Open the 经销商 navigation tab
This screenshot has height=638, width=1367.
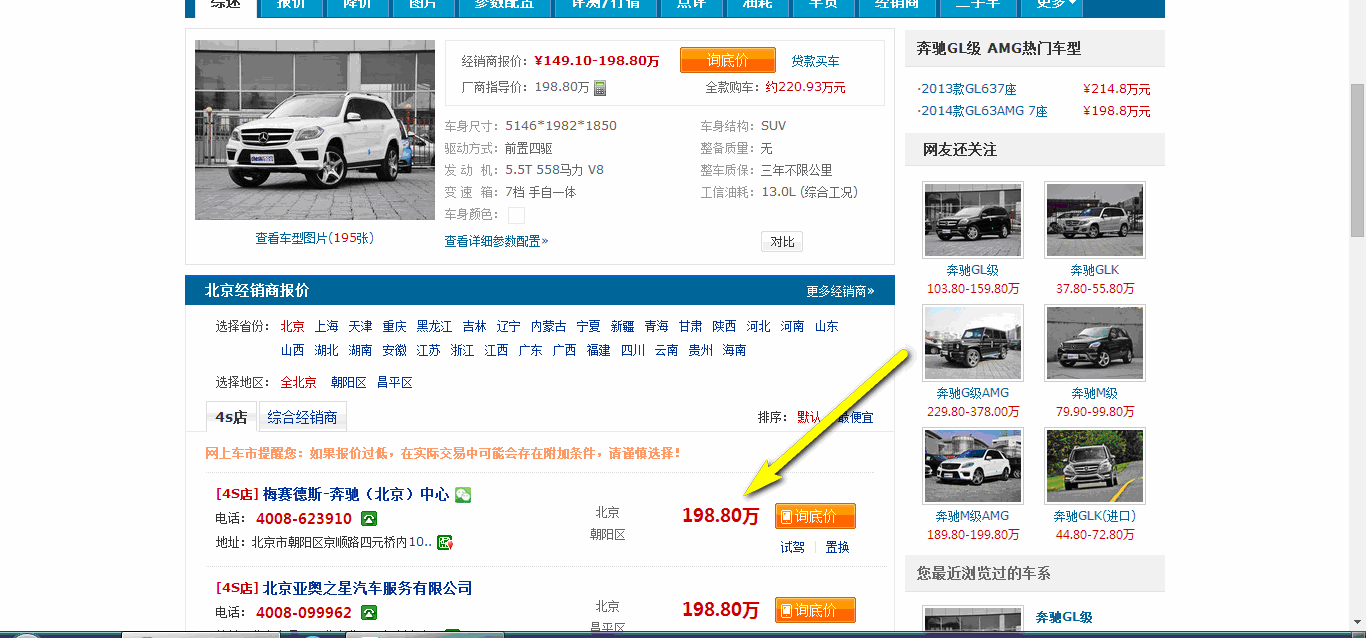click(896, 5)
